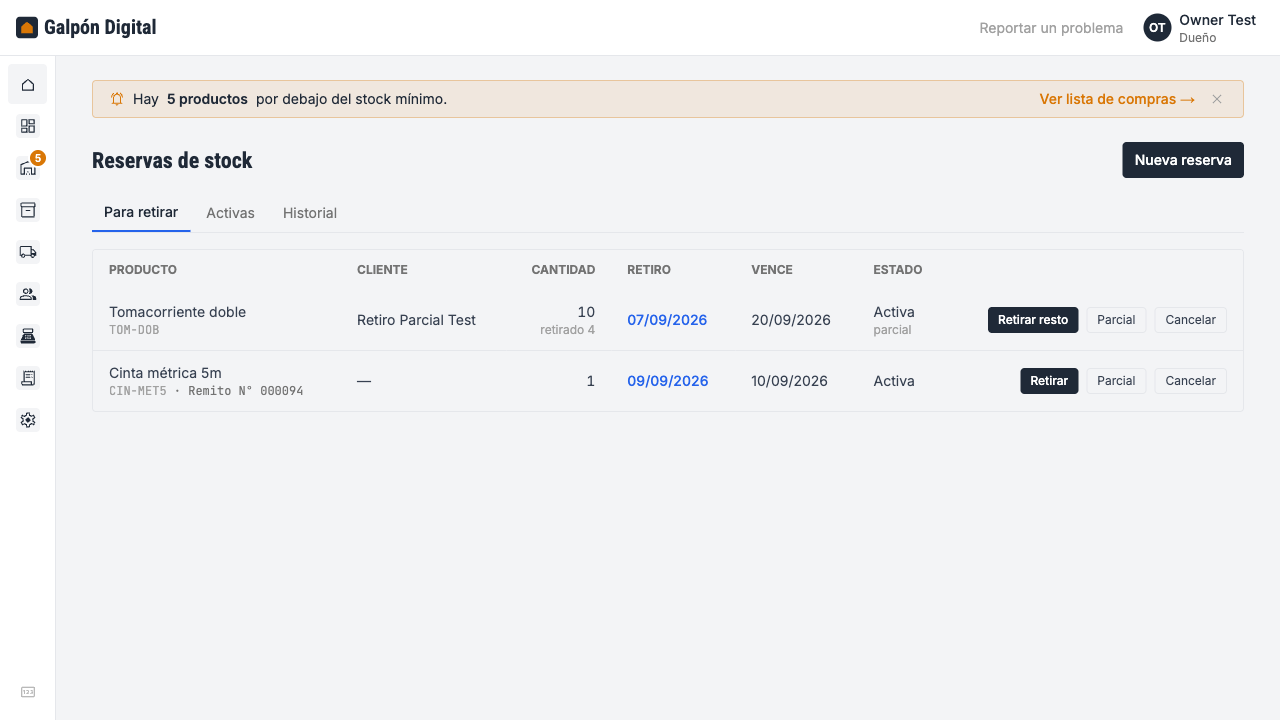This screenshot has height=720, width=1280.
Task: Open the Historial tab
Action: tap(310, 213)
